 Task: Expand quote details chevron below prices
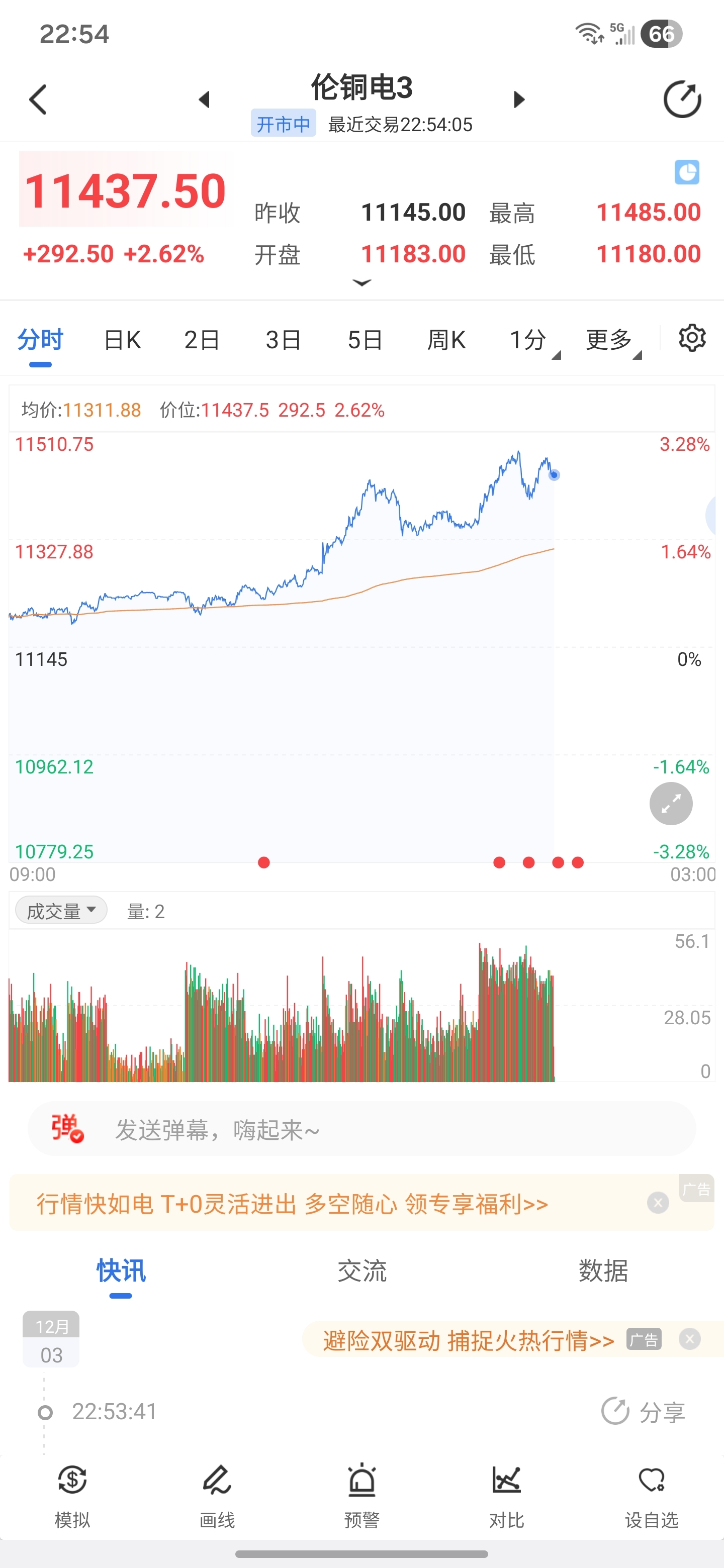[x=361, y=283]
